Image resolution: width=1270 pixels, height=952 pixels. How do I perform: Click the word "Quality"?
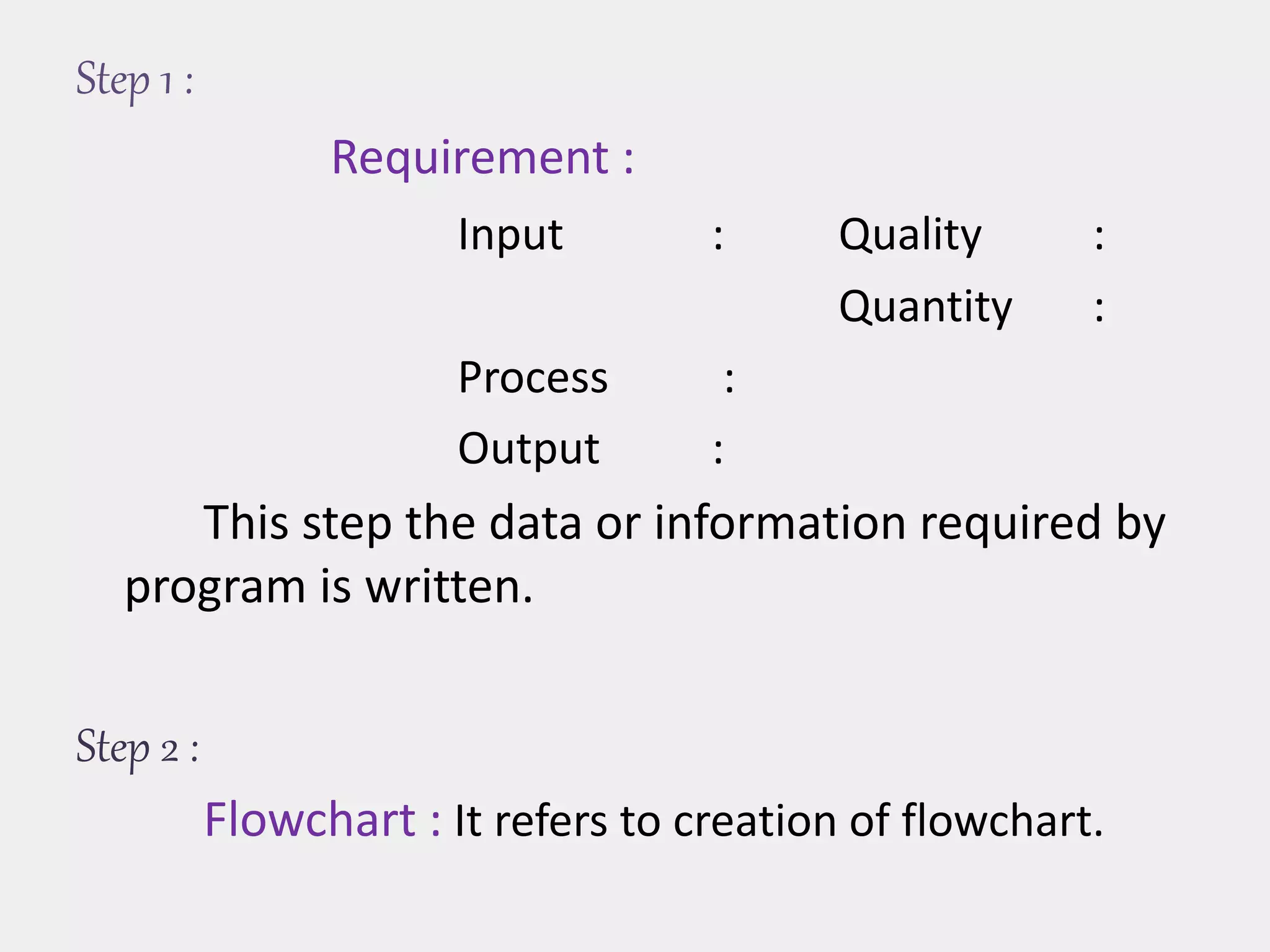(x=910, y=235)
